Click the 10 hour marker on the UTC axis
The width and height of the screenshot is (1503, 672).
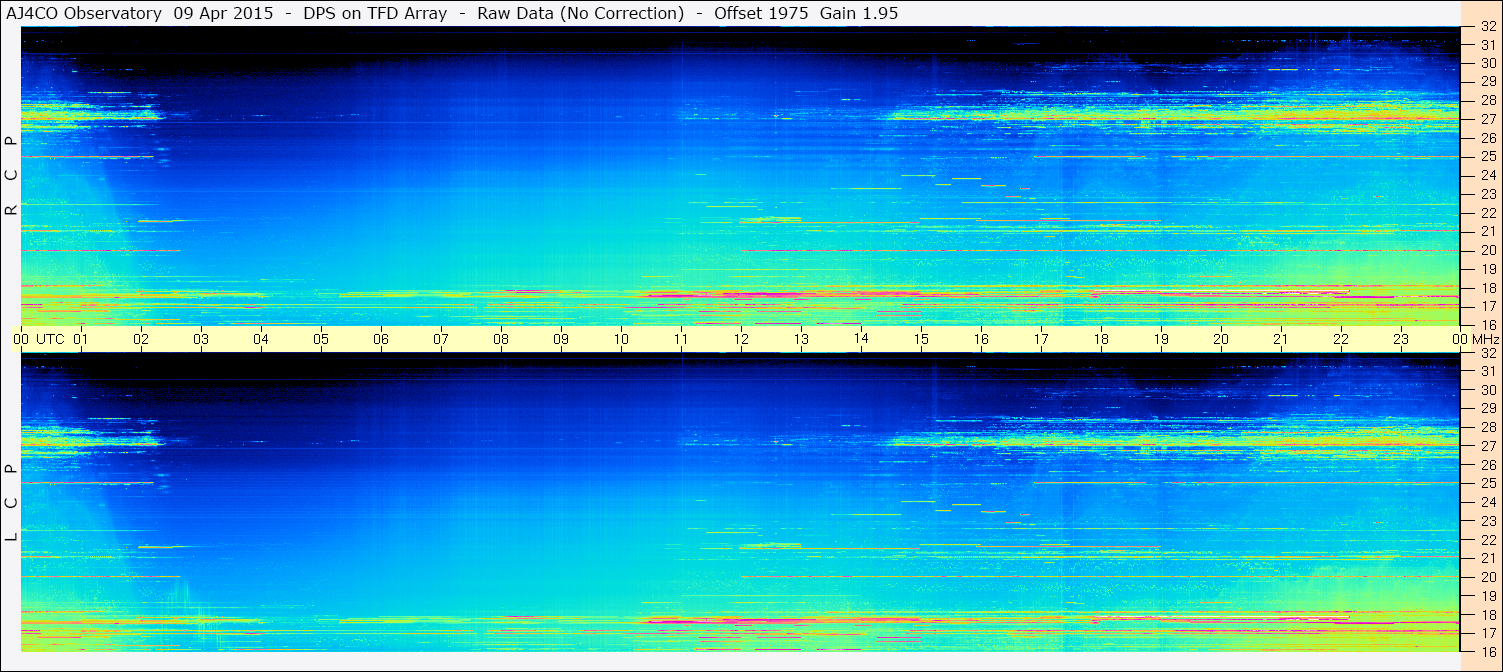tap(621, 339)
